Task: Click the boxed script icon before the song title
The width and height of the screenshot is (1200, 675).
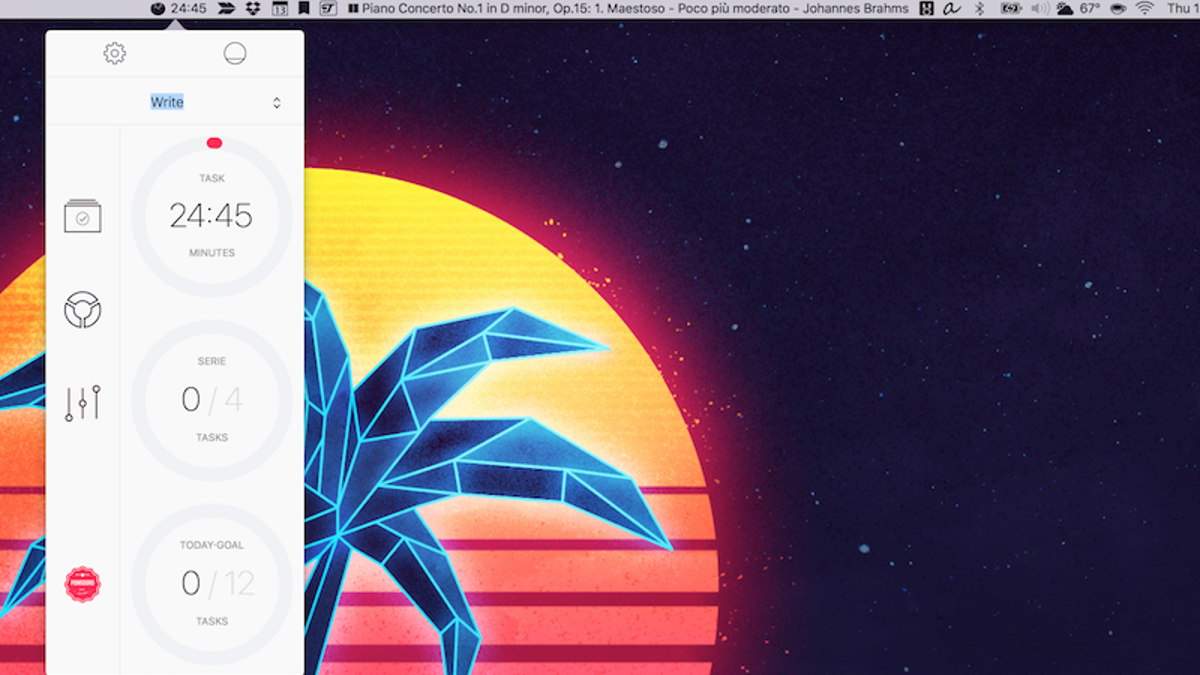Action: tap(329, 9)
